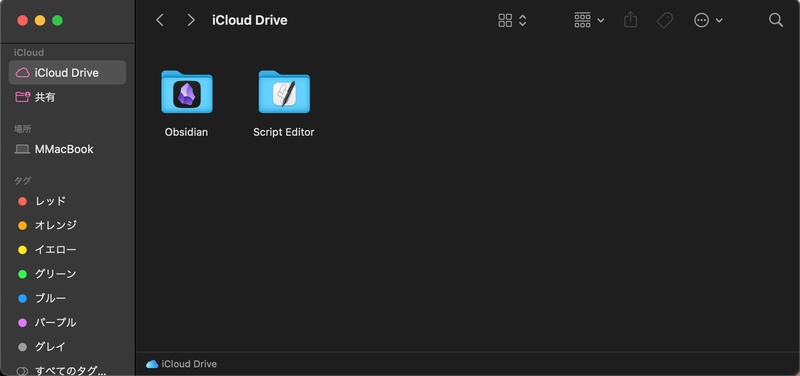
Task: Open MMacBook under 場所
Action: click(x=67, y=149)
